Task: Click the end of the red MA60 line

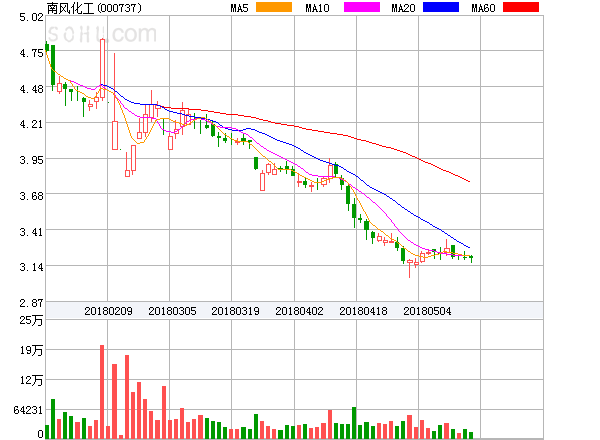Action: click(470, 181)
